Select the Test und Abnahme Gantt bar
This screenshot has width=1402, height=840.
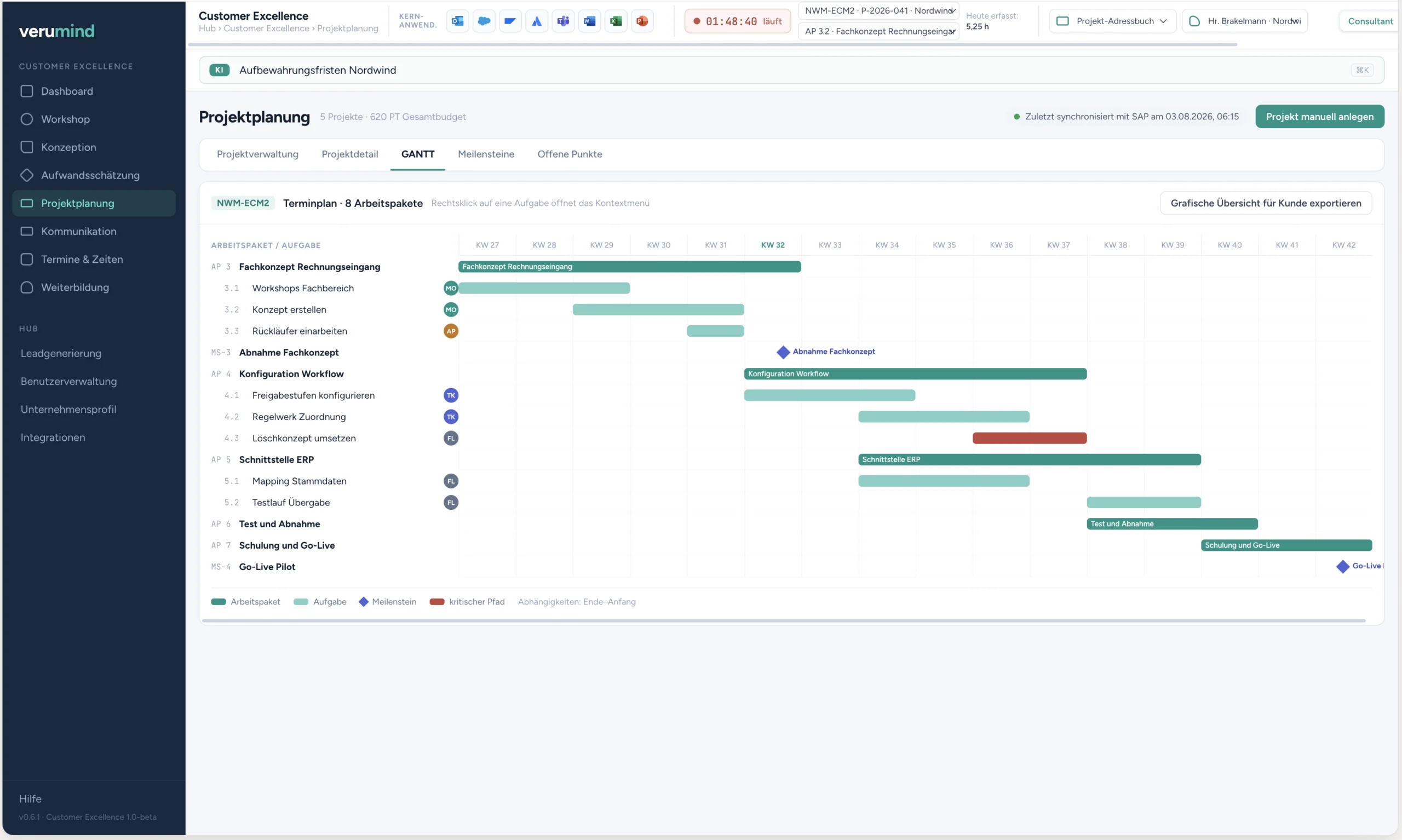click(x=1172, y=524)
